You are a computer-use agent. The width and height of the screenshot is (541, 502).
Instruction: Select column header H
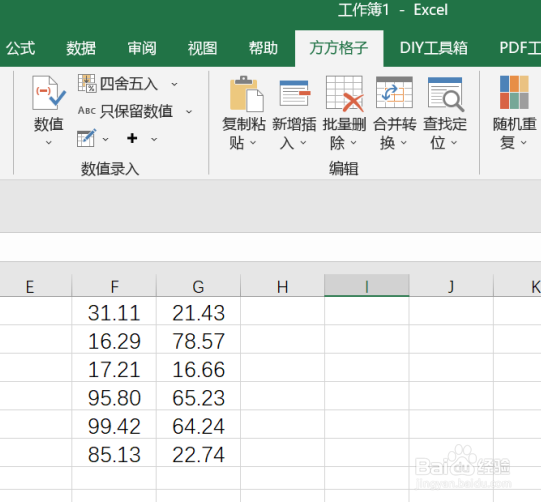tap(282, 286)
